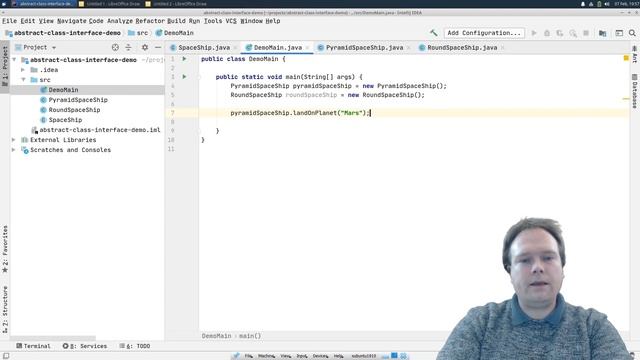Click the greyed roundSpaceShip variable
Screen dimensions: 640x360
point(311,95)
